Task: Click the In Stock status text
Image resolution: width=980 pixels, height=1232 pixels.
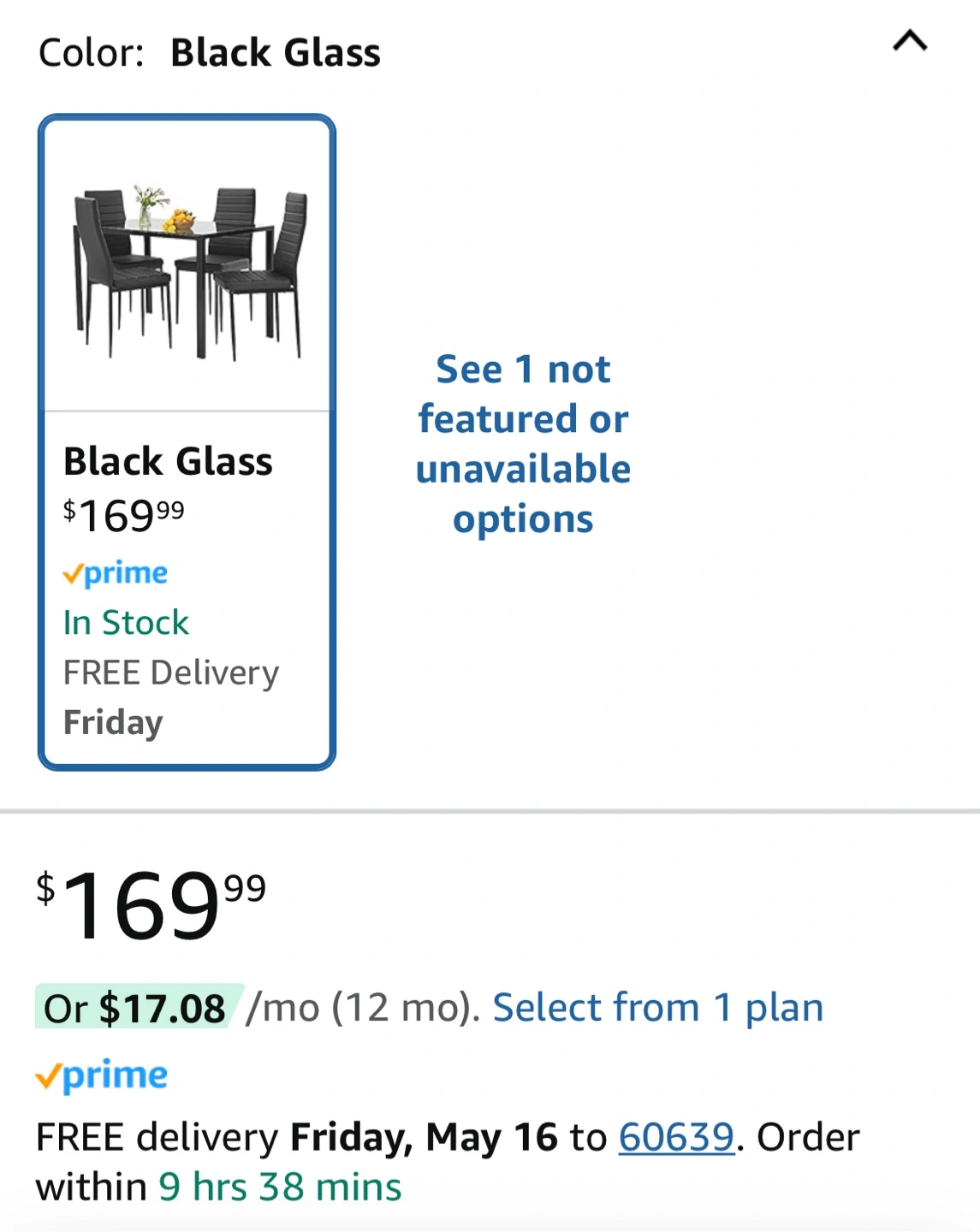Action: click(126, 623)
